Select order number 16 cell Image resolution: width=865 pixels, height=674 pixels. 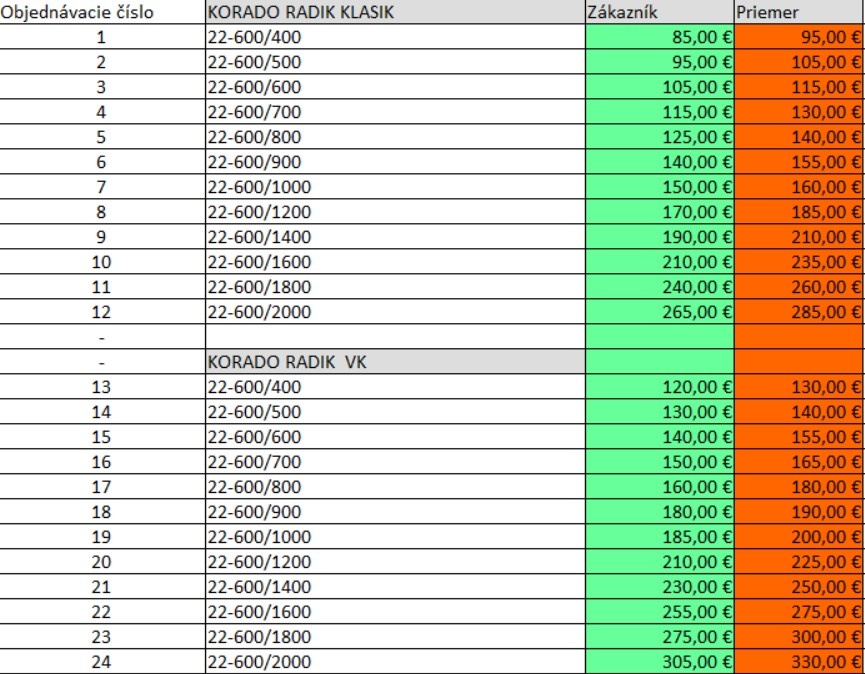coord(102,462)
